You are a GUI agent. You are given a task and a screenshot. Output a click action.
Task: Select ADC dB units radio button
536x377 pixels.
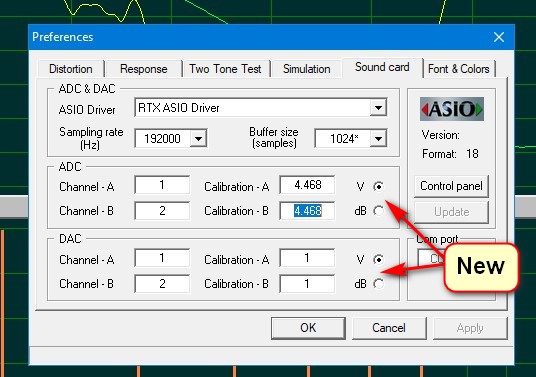click(x=378, y=211)
